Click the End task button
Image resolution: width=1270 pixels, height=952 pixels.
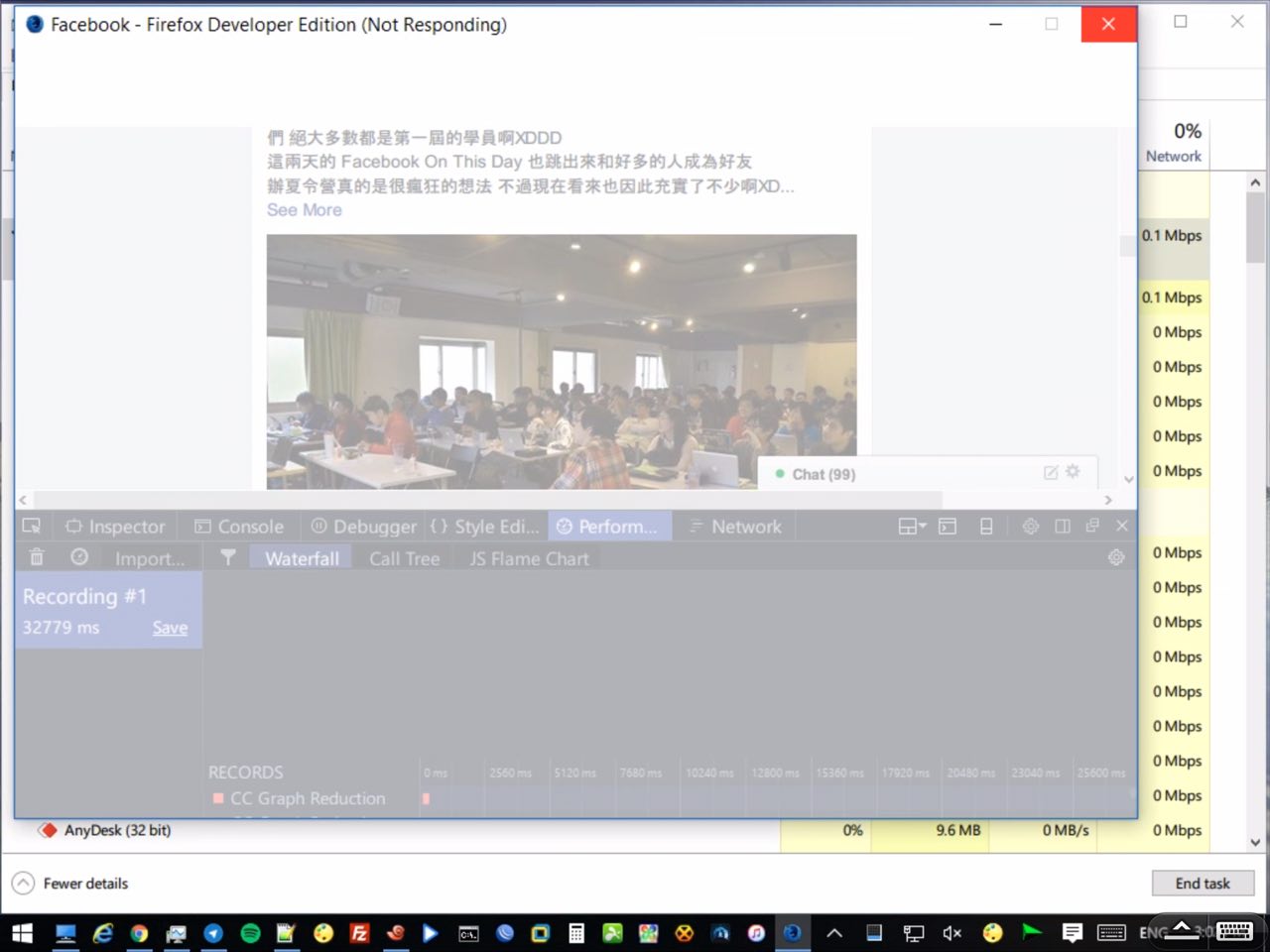coord(1202,884)
